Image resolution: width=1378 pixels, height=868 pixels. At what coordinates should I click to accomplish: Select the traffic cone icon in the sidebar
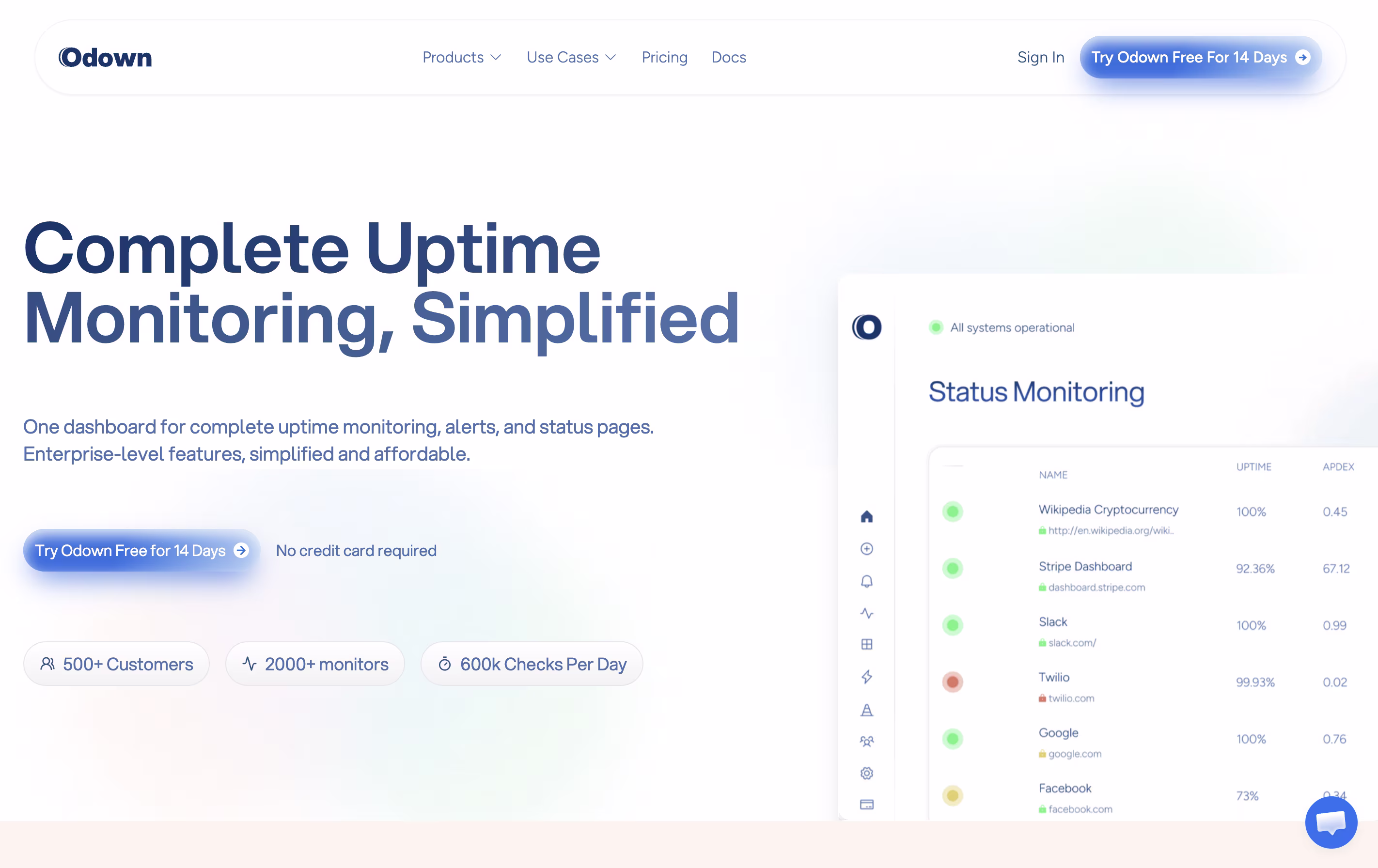coord(867,710)
